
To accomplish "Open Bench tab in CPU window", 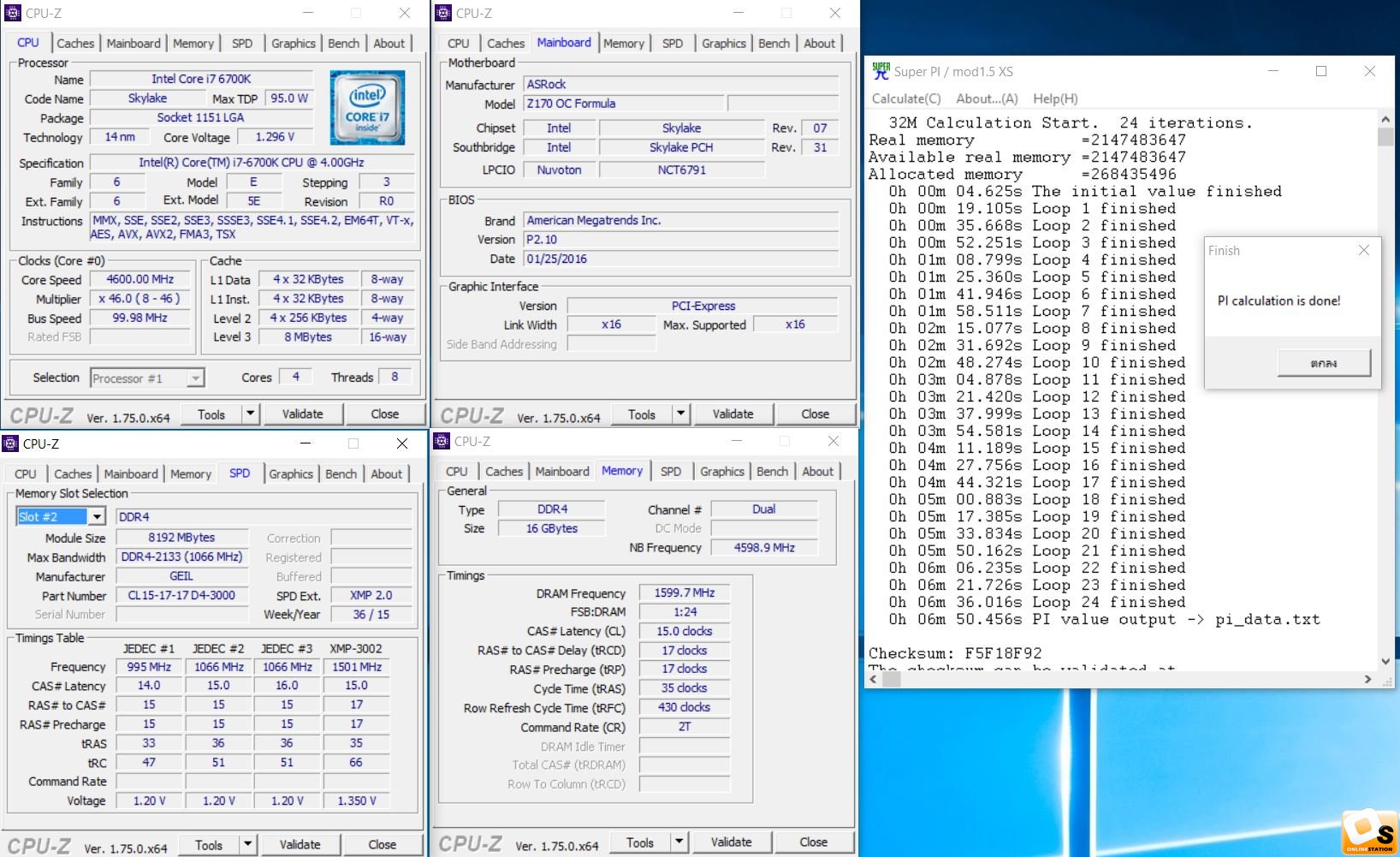I will pyautogui.click(x=344, y=43).
